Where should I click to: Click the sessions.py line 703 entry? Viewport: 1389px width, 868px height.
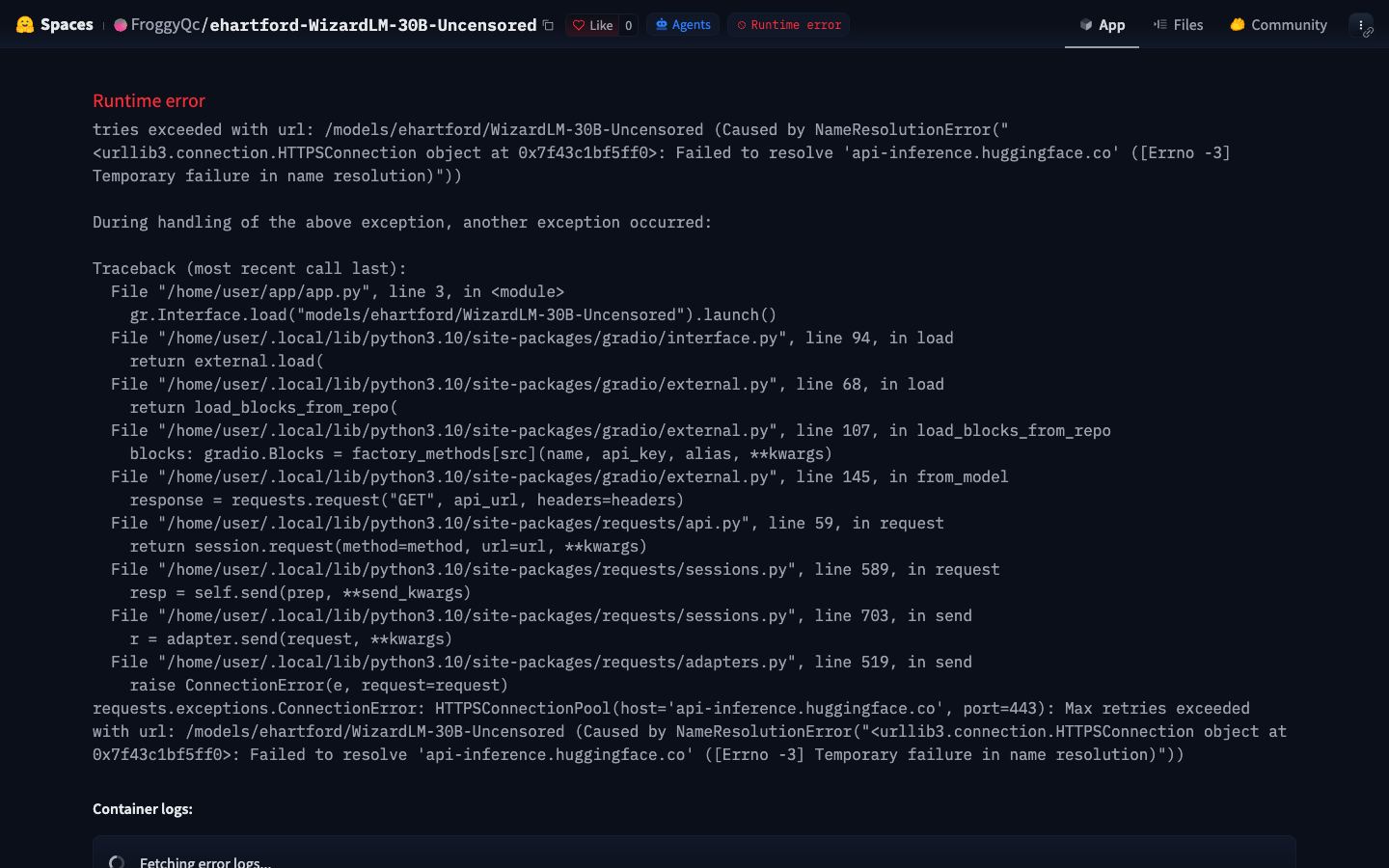[541, 615]
